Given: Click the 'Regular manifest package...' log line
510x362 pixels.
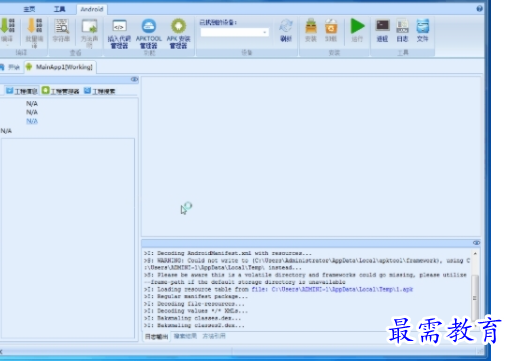Looking at the screenshot, I should point(196,296).
